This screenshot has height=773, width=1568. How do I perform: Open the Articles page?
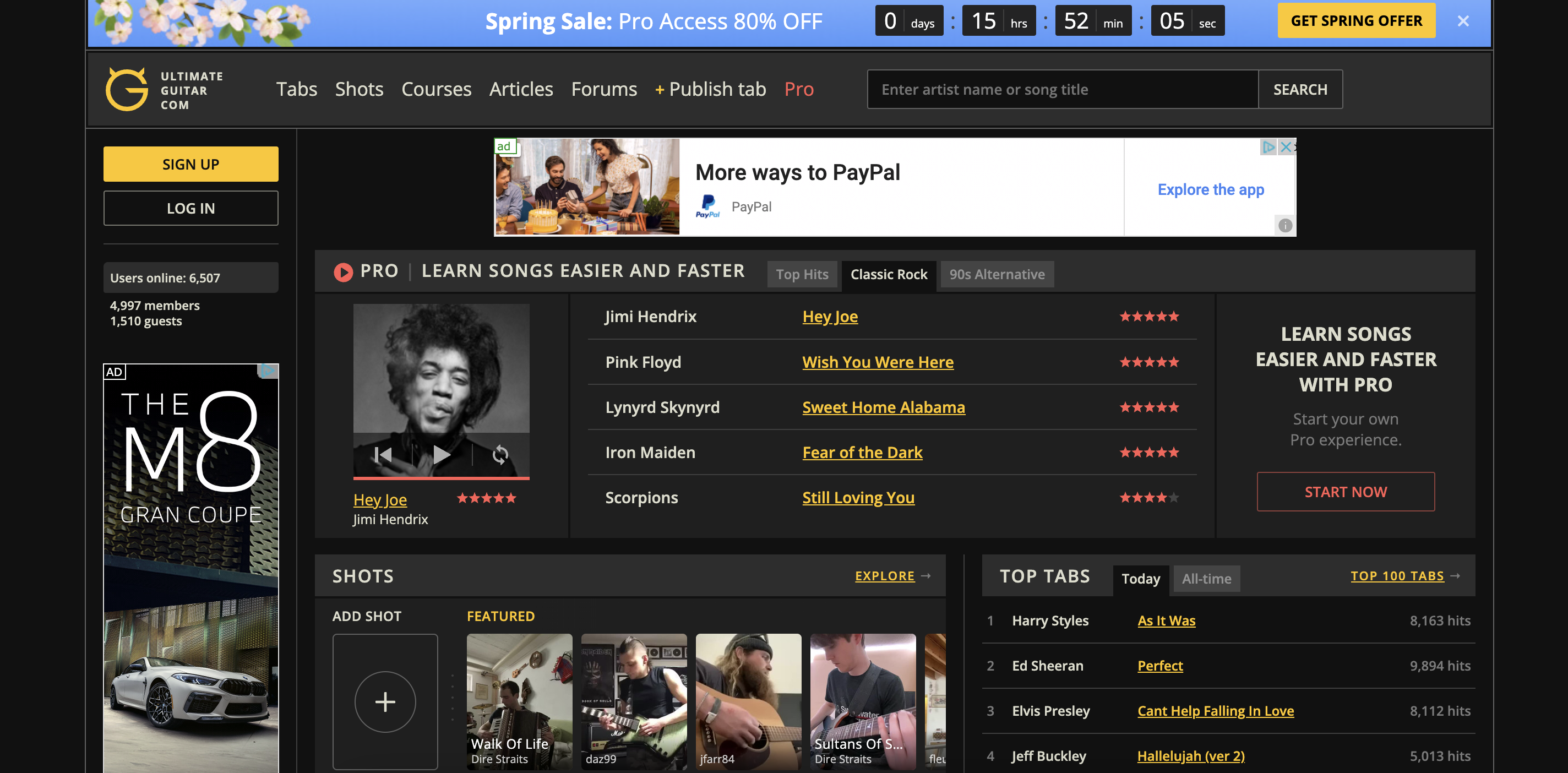(521, 90)
